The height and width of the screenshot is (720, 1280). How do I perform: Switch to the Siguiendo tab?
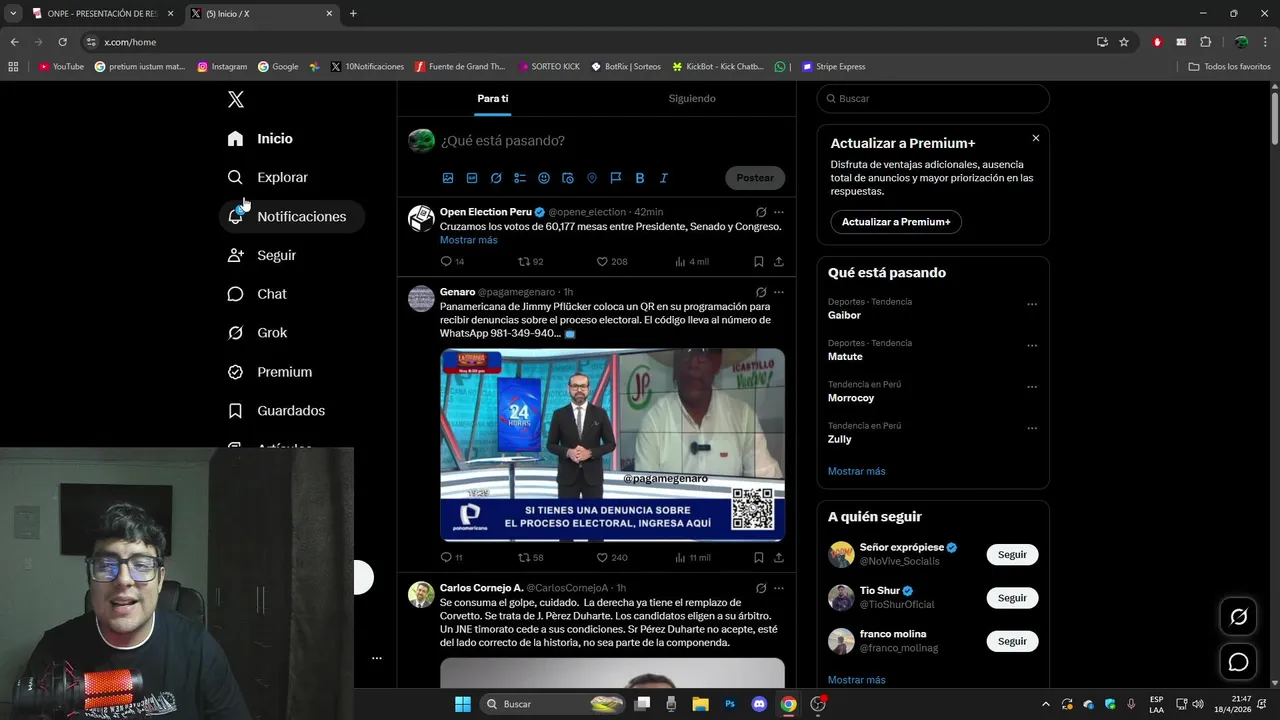(x=692, y=98)
